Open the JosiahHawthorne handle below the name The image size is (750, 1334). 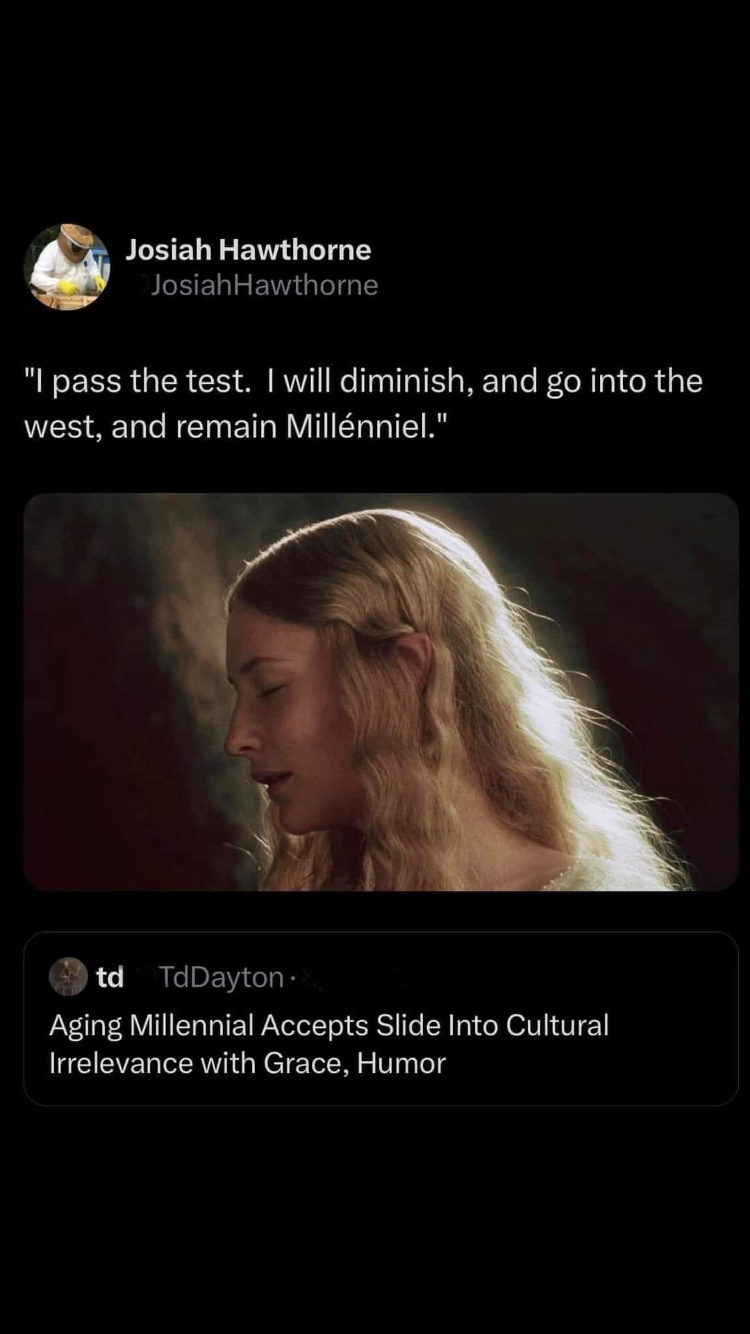(x=263, y=285)
